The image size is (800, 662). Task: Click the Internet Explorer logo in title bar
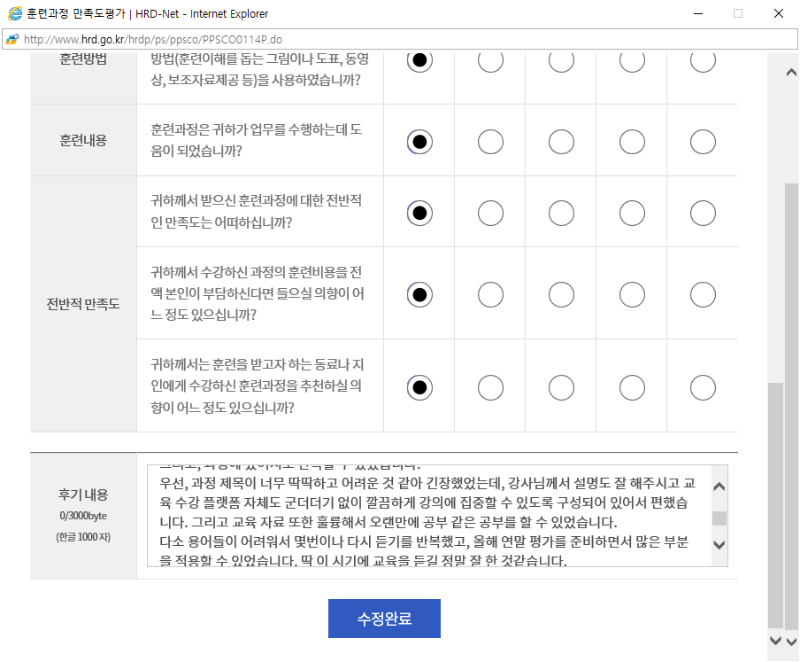[x=15, y=13]
